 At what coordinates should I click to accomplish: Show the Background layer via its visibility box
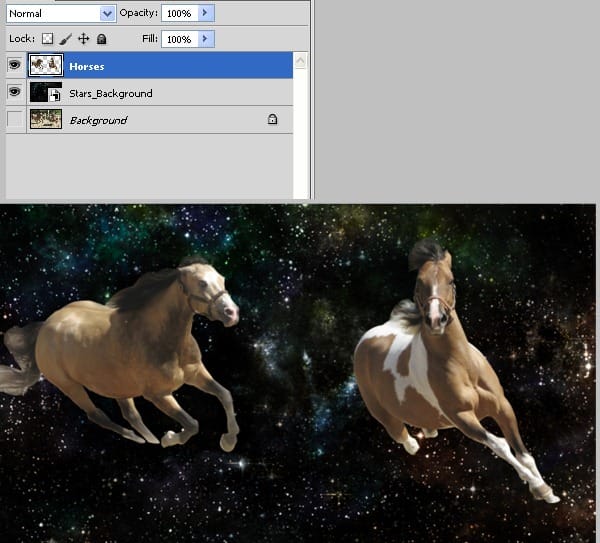tap(15, 119)
